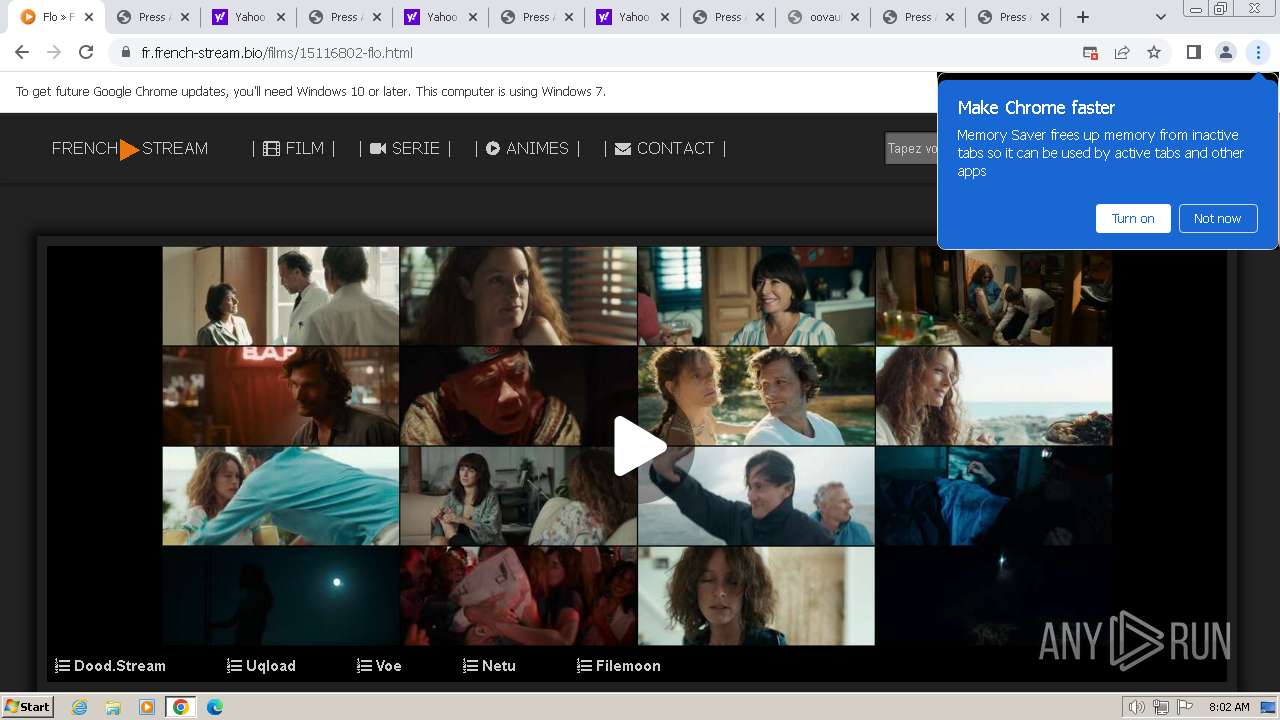Image resolution: width=1280 pixels, height=720 pixels.
Task: Open the CONTACT page
Action: [x=664, y=148]
